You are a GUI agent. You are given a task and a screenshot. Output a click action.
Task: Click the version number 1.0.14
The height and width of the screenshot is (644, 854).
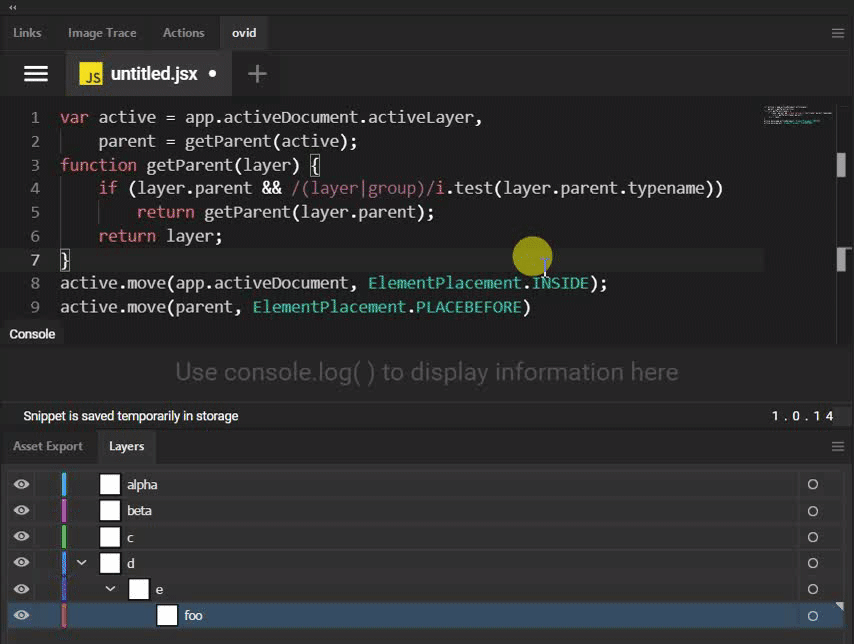pos(802,416)
